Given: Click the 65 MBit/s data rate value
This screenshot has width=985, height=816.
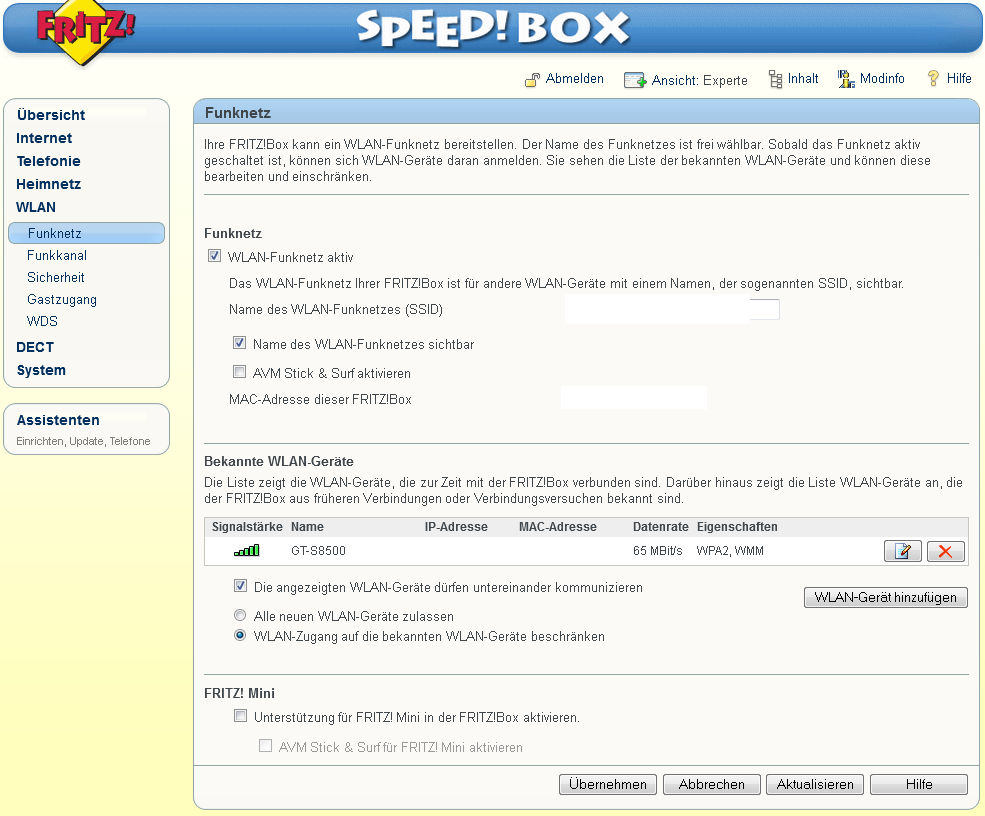Looking at the screenshot, I should (x=657, y=551).
